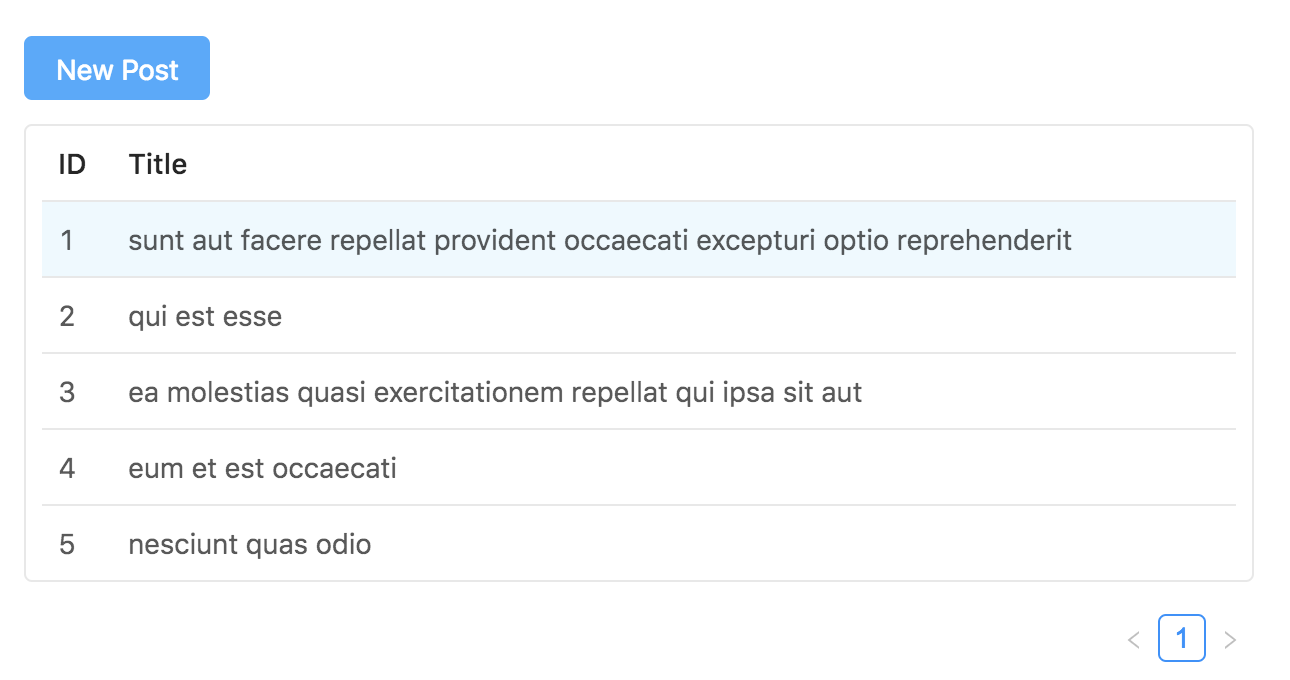
Task: Click the Title column header
Action: 158,164
